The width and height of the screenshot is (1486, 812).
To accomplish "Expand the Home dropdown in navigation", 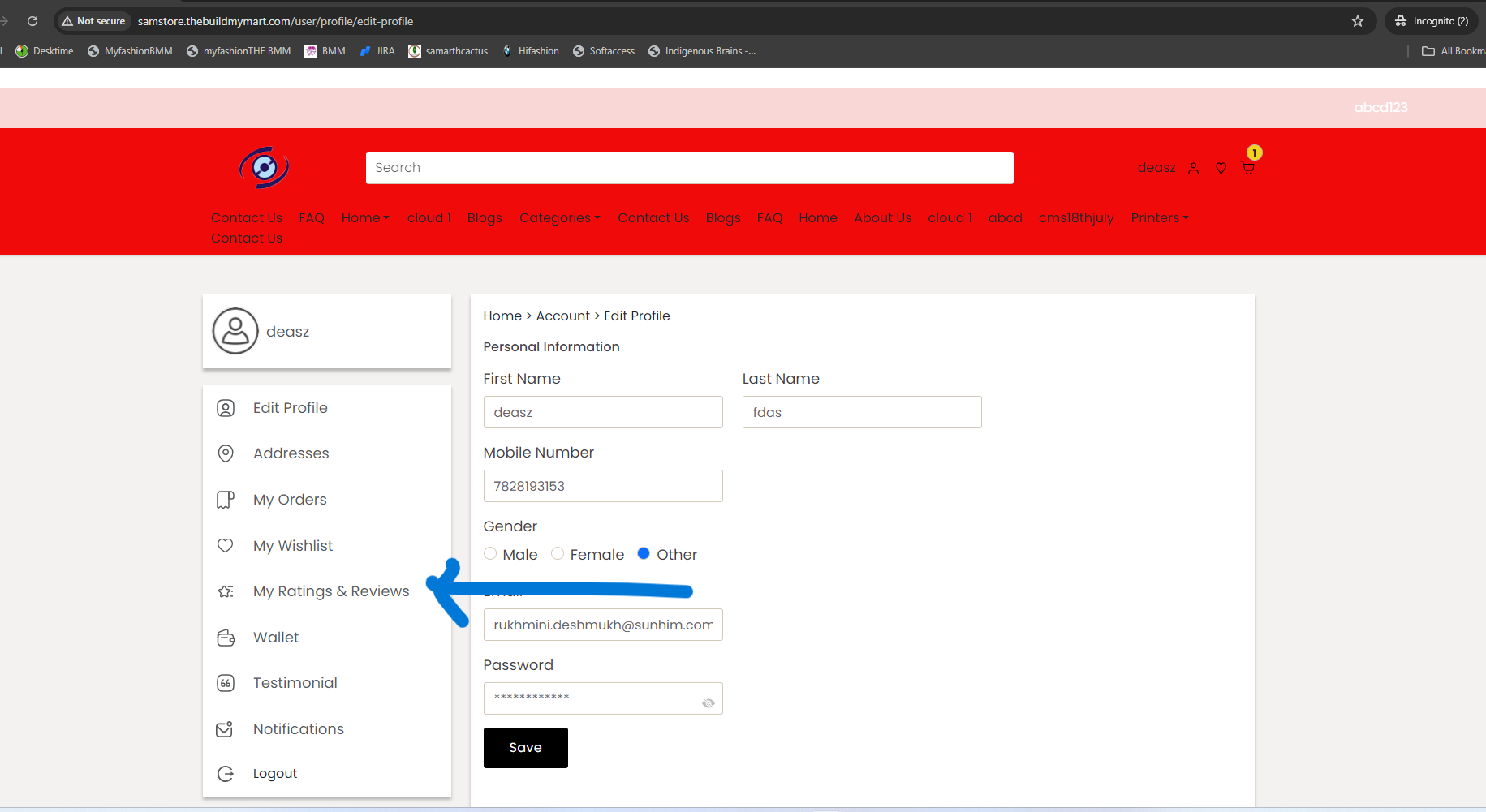I will click(x=365, y=217).
